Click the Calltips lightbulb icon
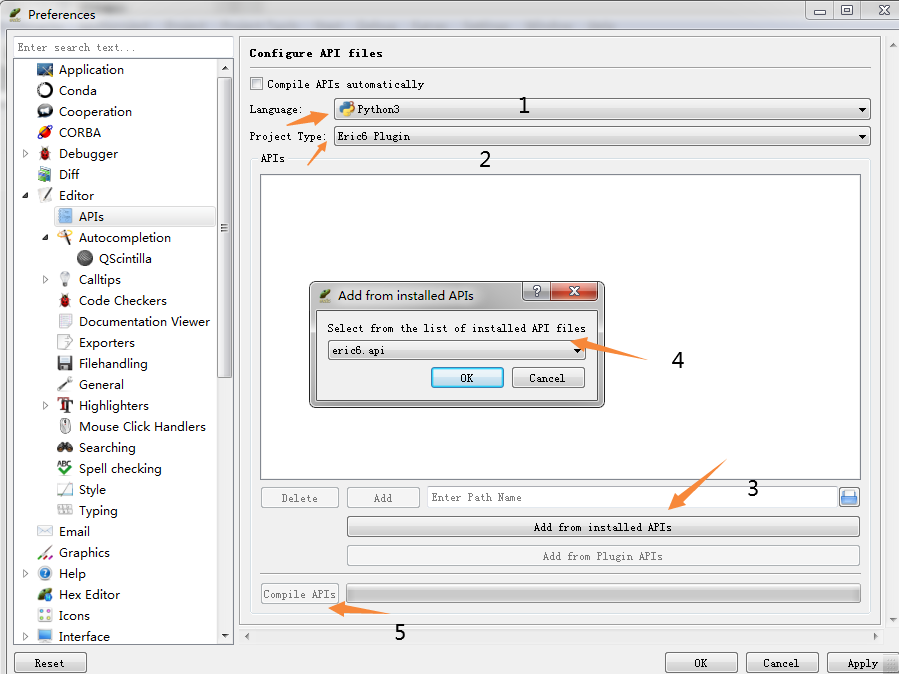This screenshot has height=674, width=899. (65, 279)
